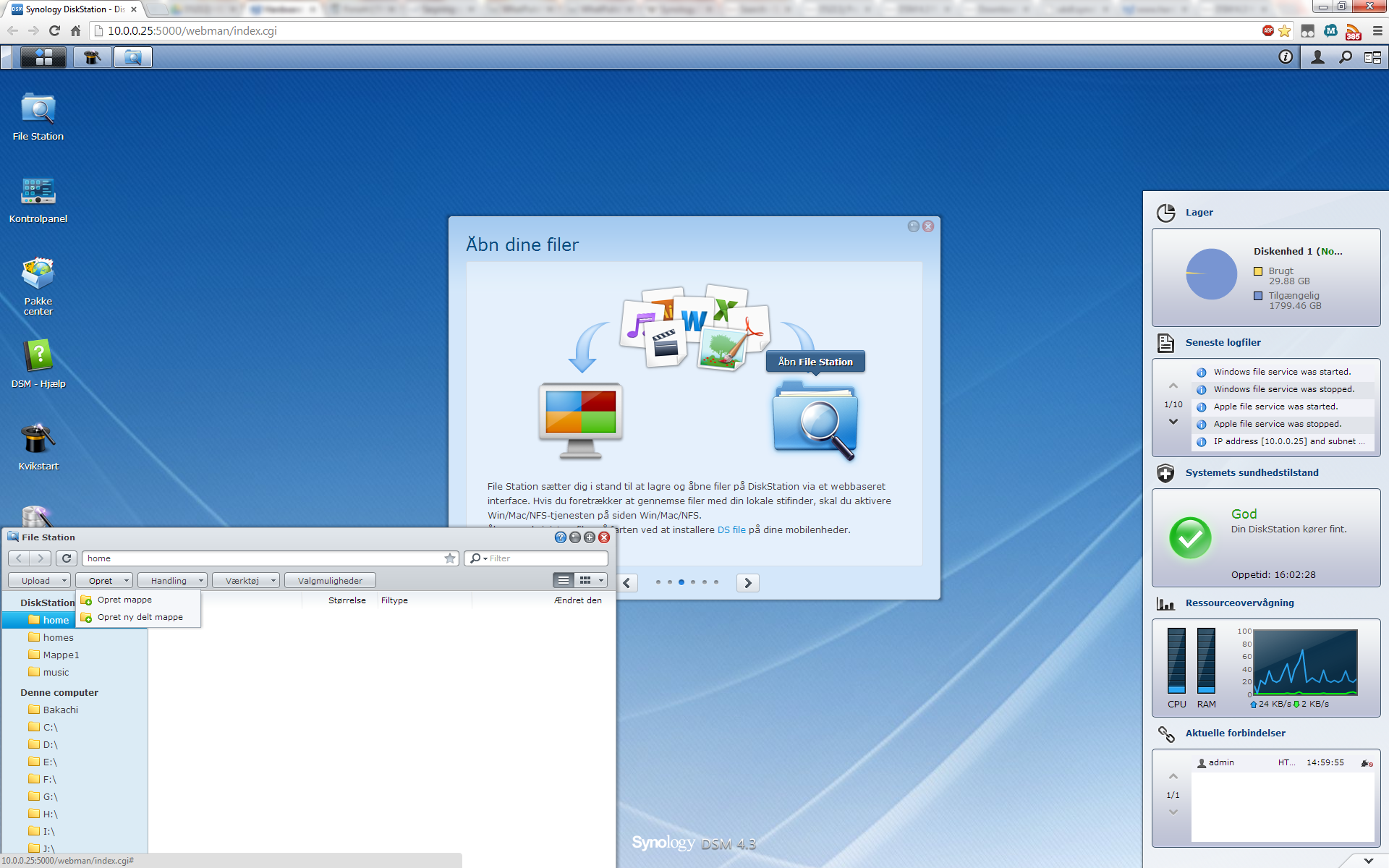The width and height of the screenshot is (1389, 868).
Task: Select the C:\ drive in tree
Action: click(50, 727)
